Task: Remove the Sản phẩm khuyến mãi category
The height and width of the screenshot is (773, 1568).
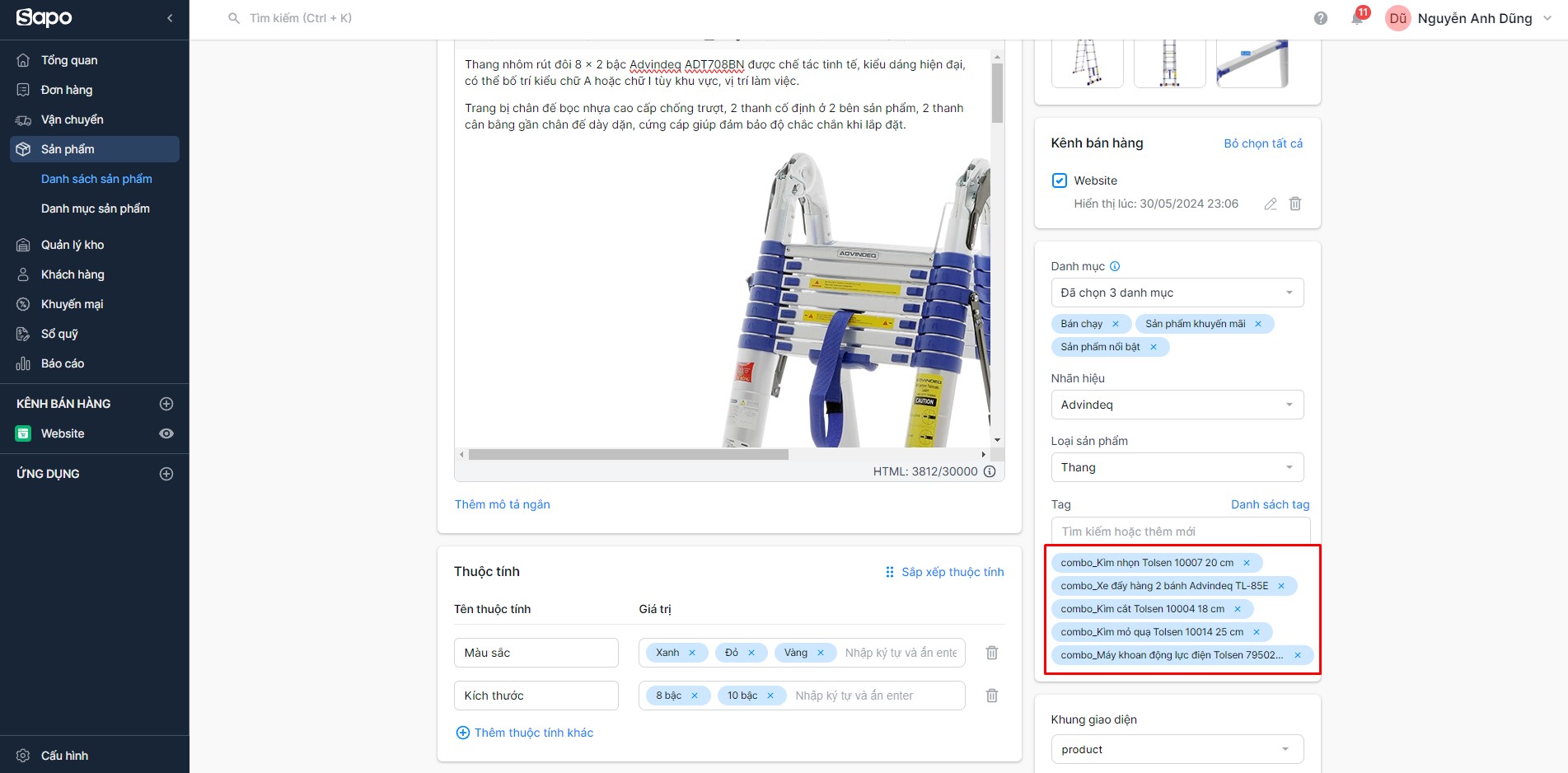Action: 1258,324
